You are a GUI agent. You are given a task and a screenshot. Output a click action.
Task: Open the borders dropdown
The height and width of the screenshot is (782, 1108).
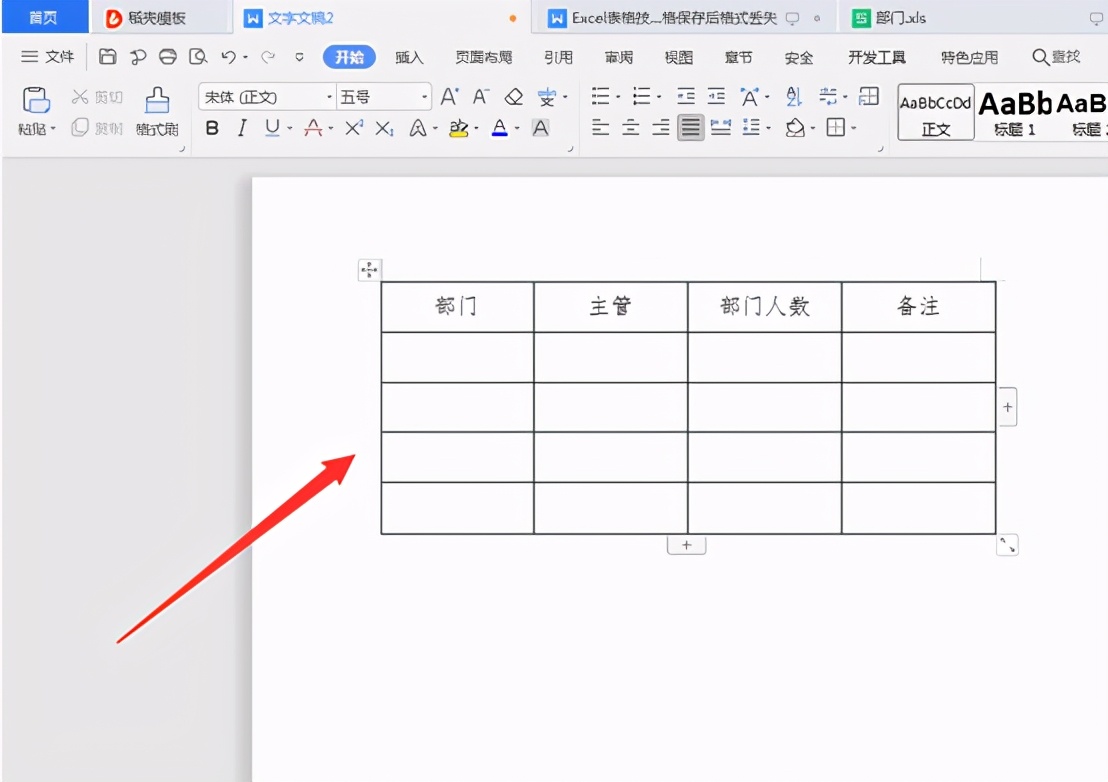[x=854, y=129]
